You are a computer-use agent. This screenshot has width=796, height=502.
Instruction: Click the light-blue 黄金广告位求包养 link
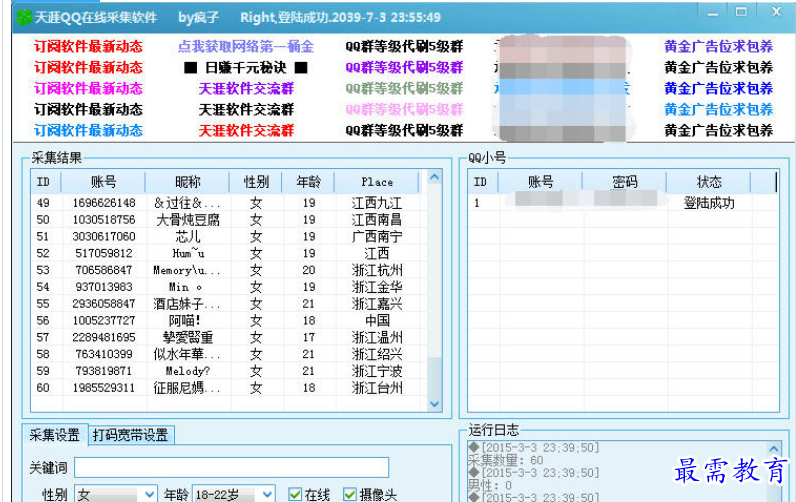click(x=718, y=110)
